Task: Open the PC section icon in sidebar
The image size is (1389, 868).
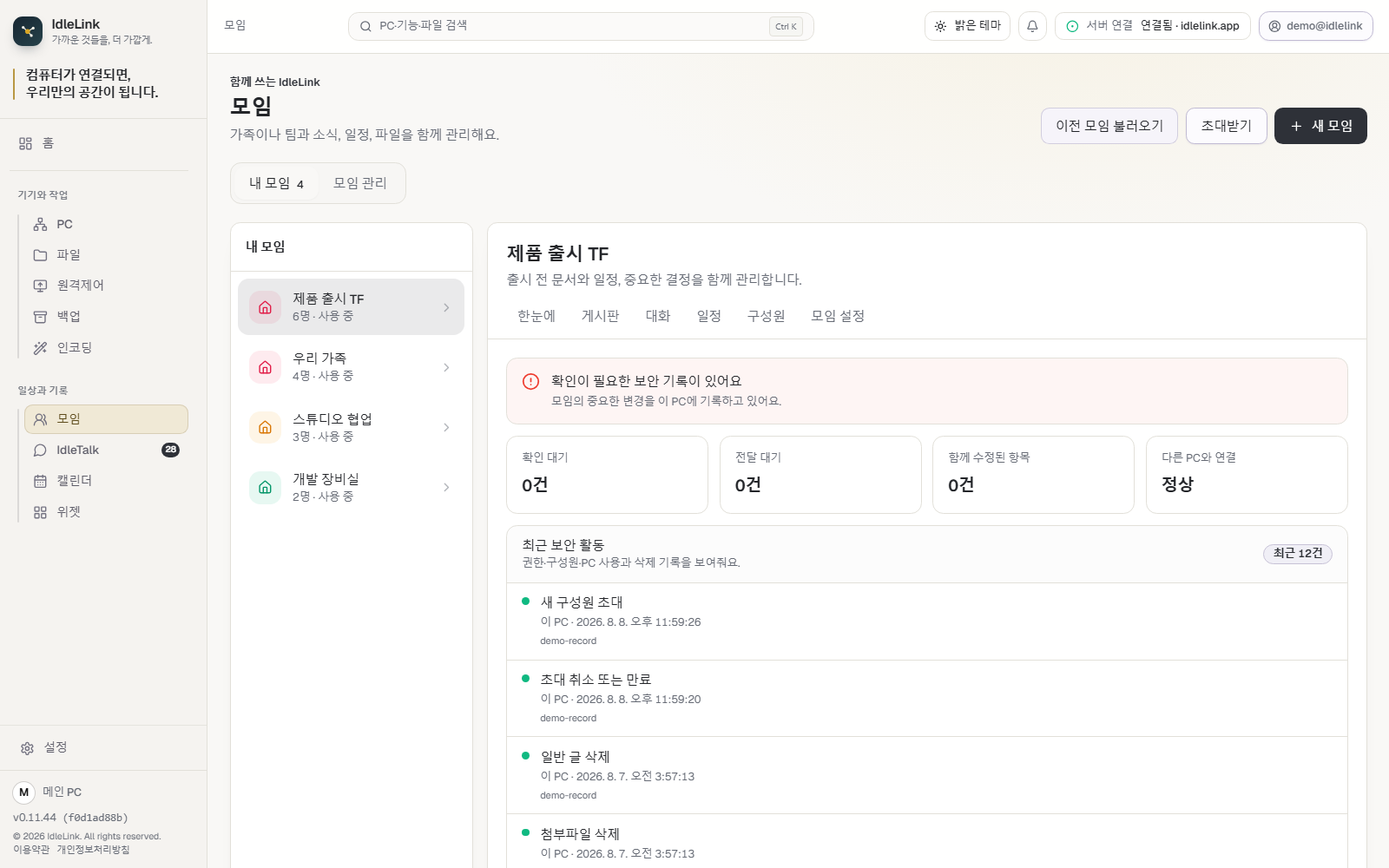Action: coord(40,224)
